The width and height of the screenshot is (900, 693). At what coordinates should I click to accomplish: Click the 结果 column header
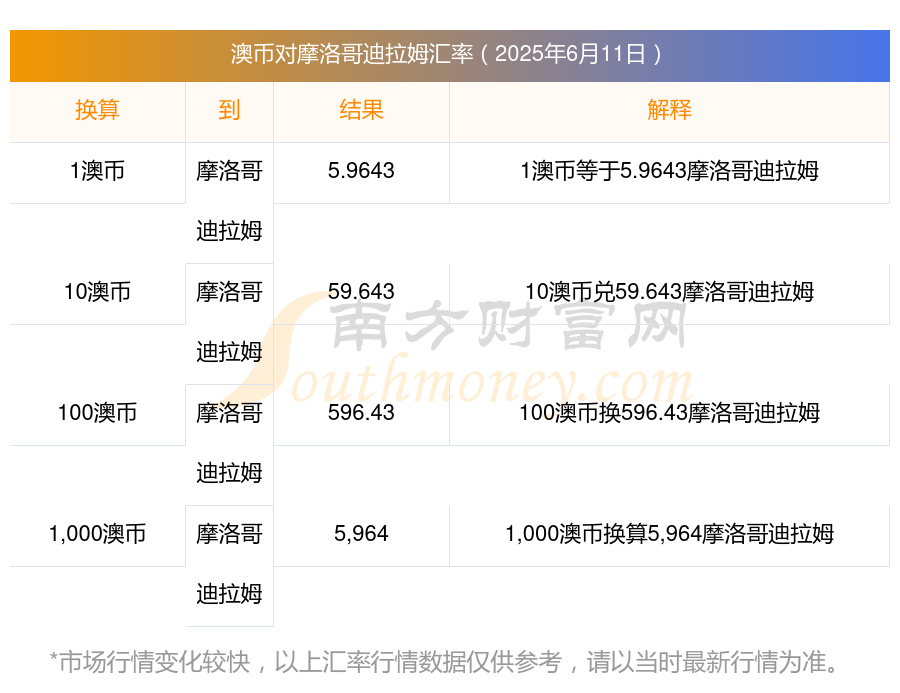click(x=361, y=110)
